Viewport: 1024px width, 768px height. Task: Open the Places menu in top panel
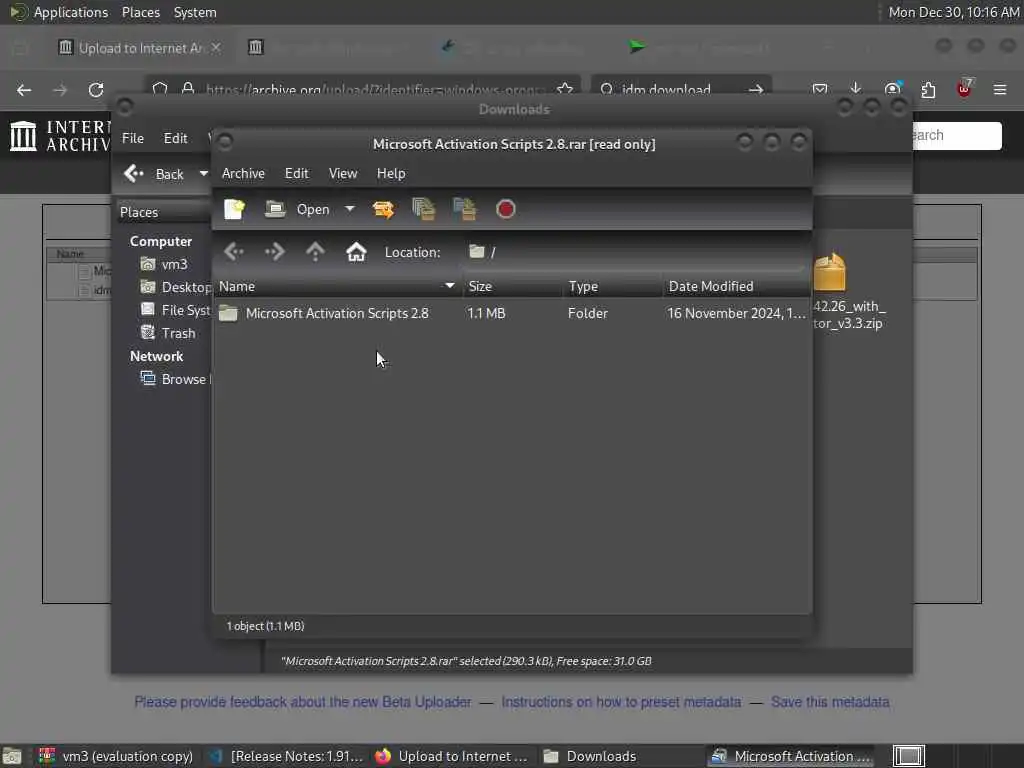pyautogui.click(x=140, y=12)
